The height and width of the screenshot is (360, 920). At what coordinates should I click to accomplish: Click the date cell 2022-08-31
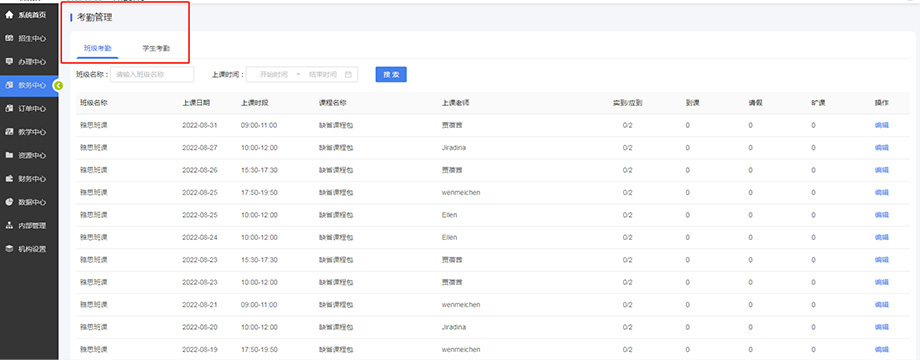click(200, 125)
